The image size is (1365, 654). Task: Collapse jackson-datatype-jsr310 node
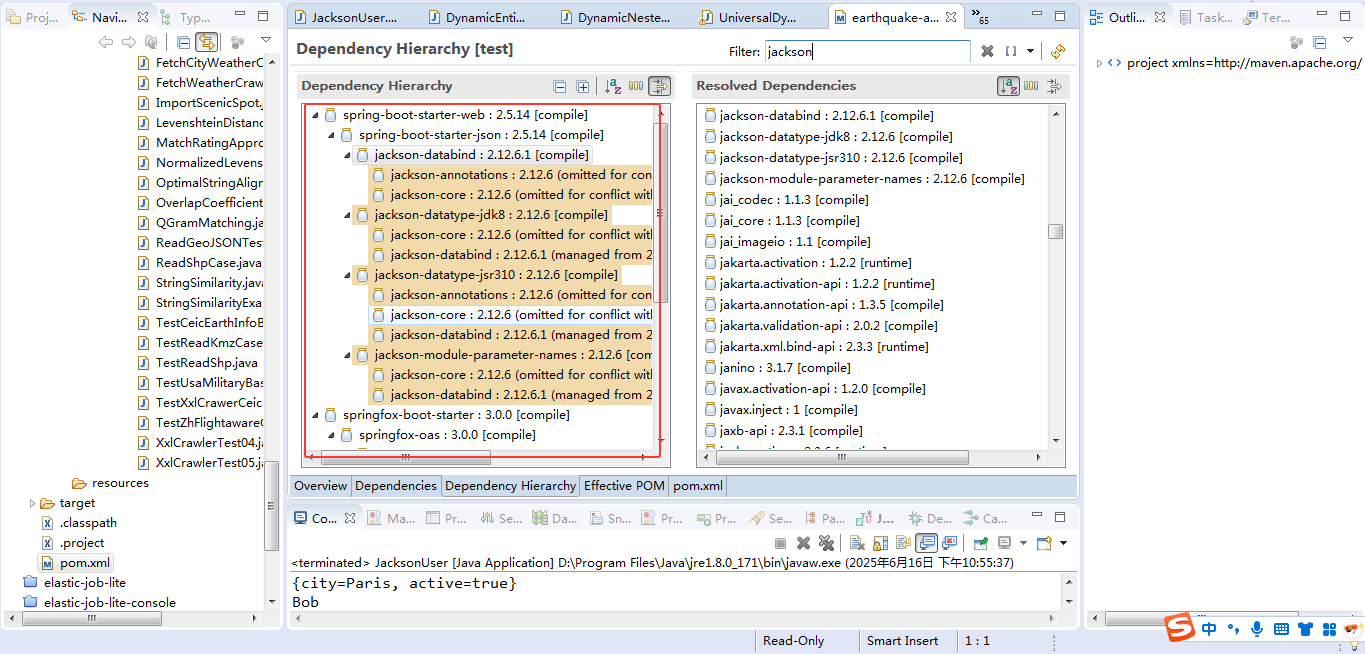pyautogui.click(x=347, y=275)
